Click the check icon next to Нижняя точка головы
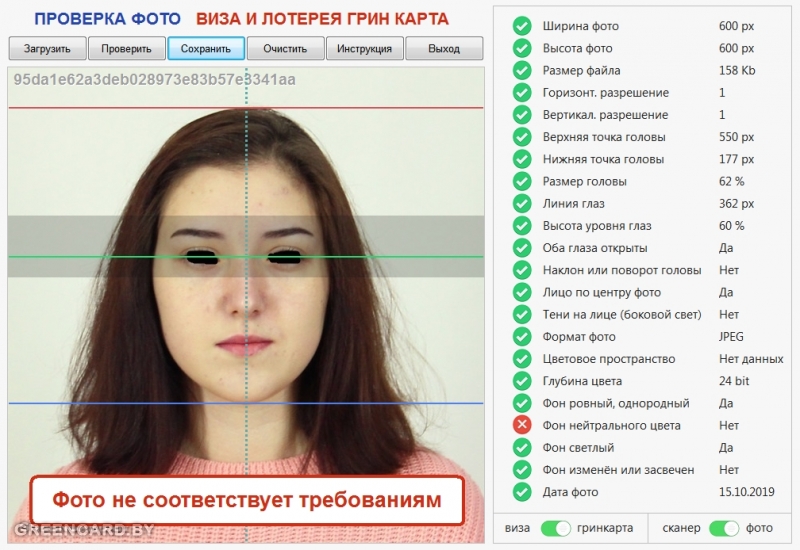The image size is (800, 550). 522,159
